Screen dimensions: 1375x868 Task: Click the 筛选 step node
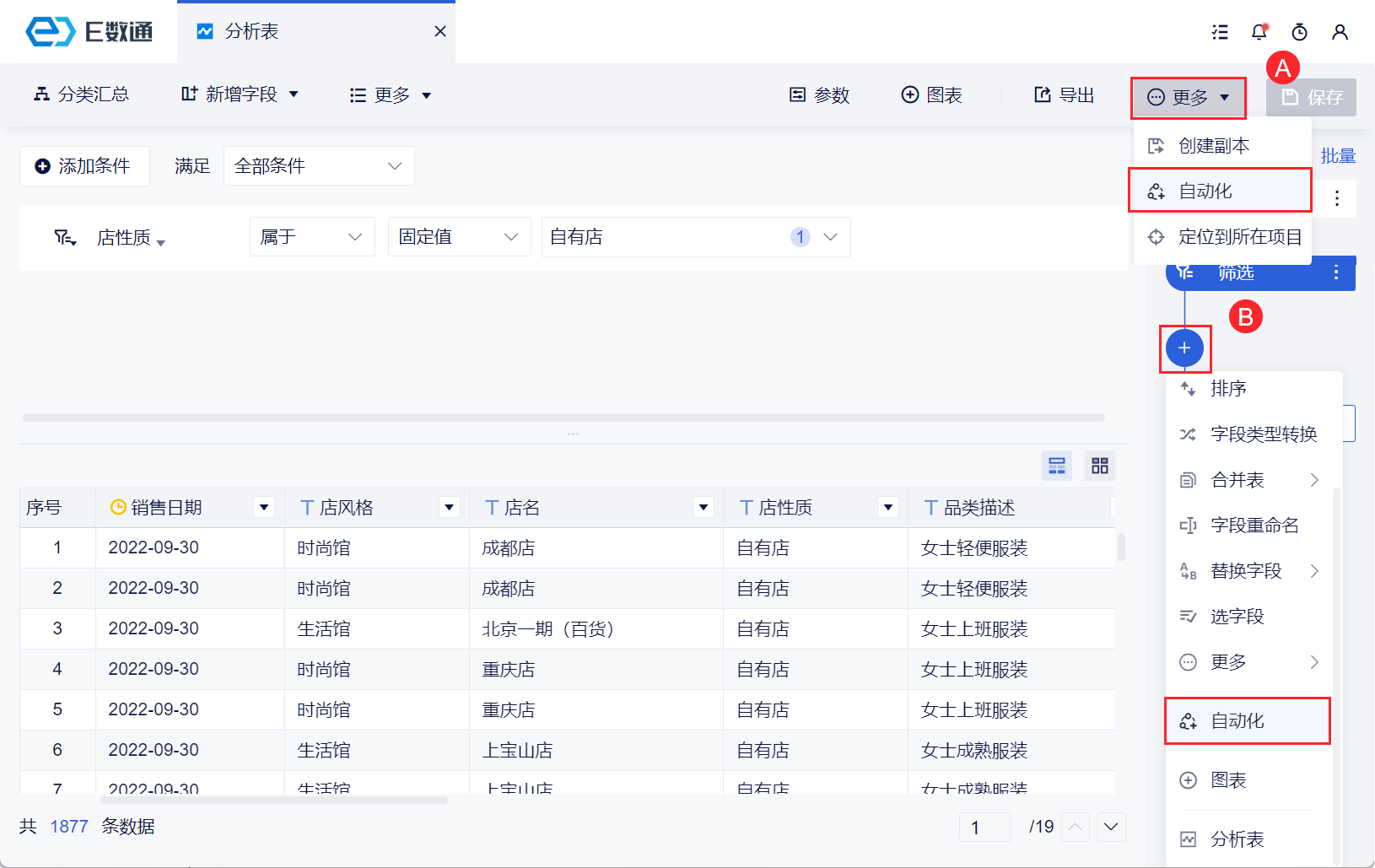(1260, 273)
